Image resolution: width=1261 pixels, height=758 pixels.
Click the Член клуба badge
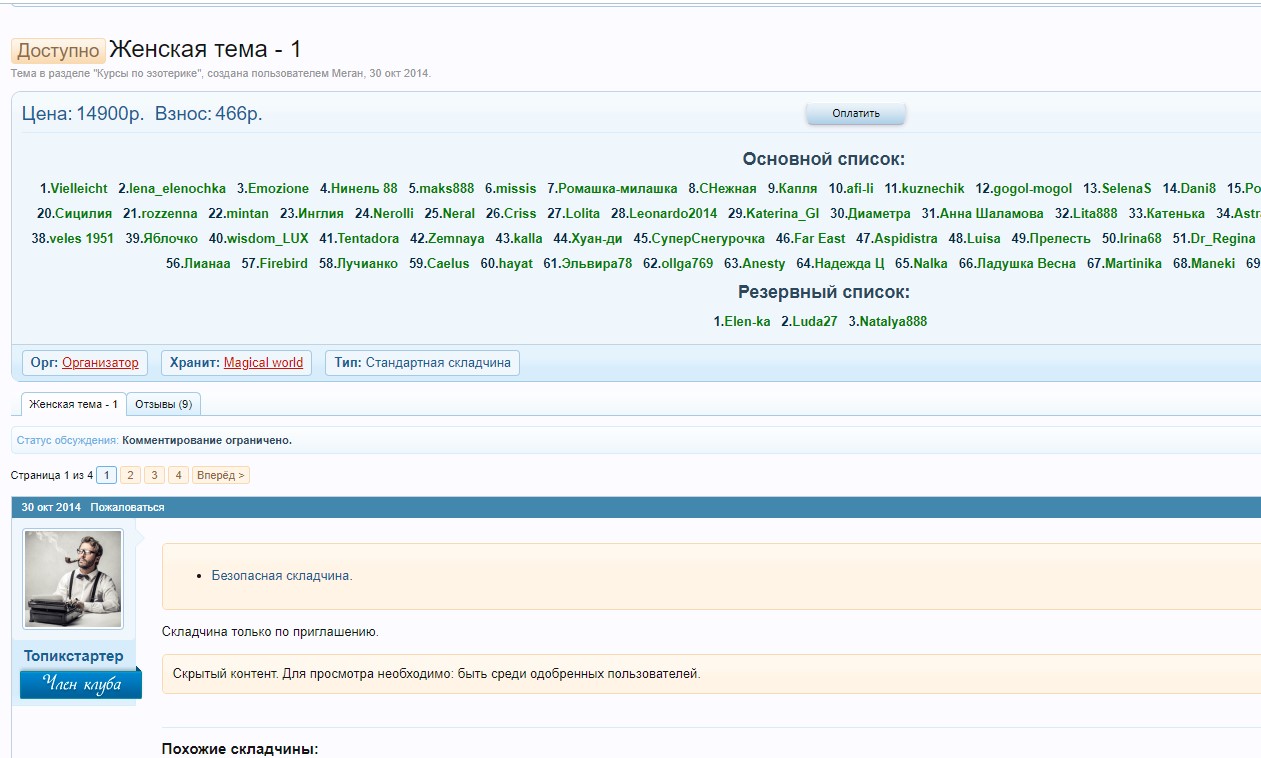coord(81,684)
